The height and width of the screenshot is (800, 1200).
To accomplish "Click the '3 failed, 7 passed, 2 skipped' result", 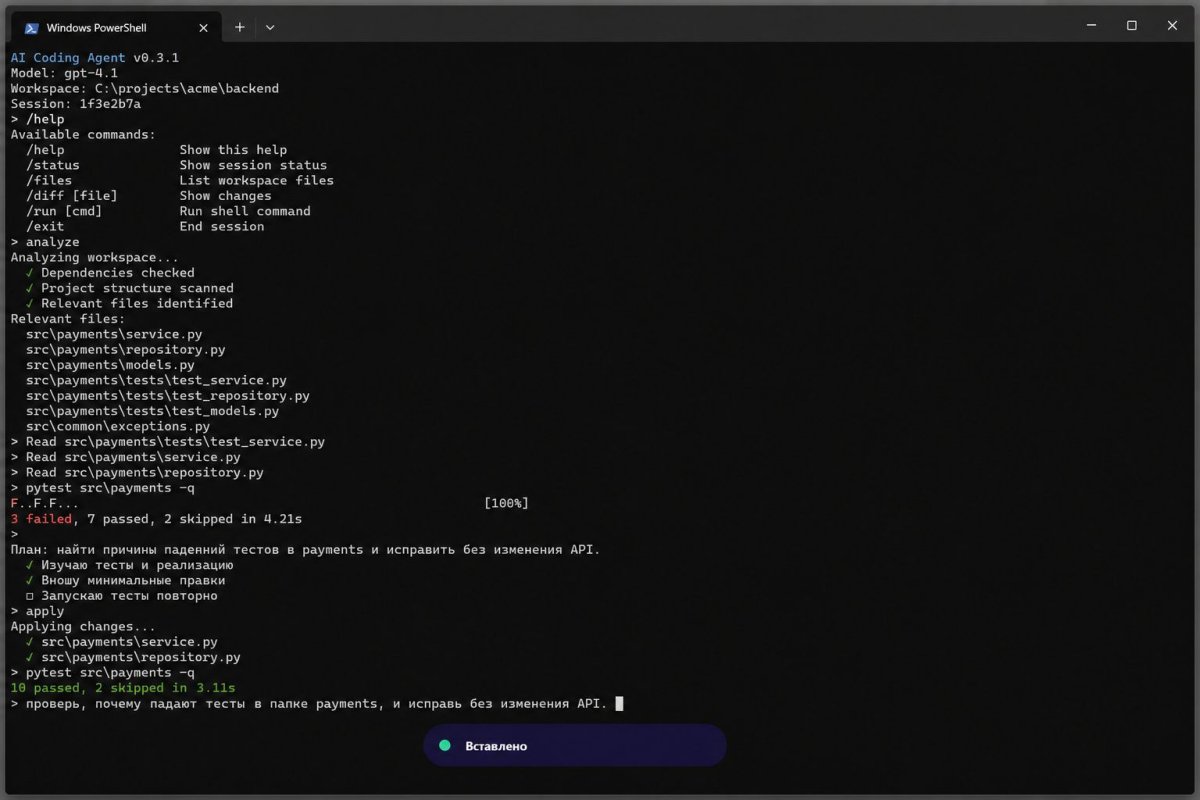I will [156, 519].
